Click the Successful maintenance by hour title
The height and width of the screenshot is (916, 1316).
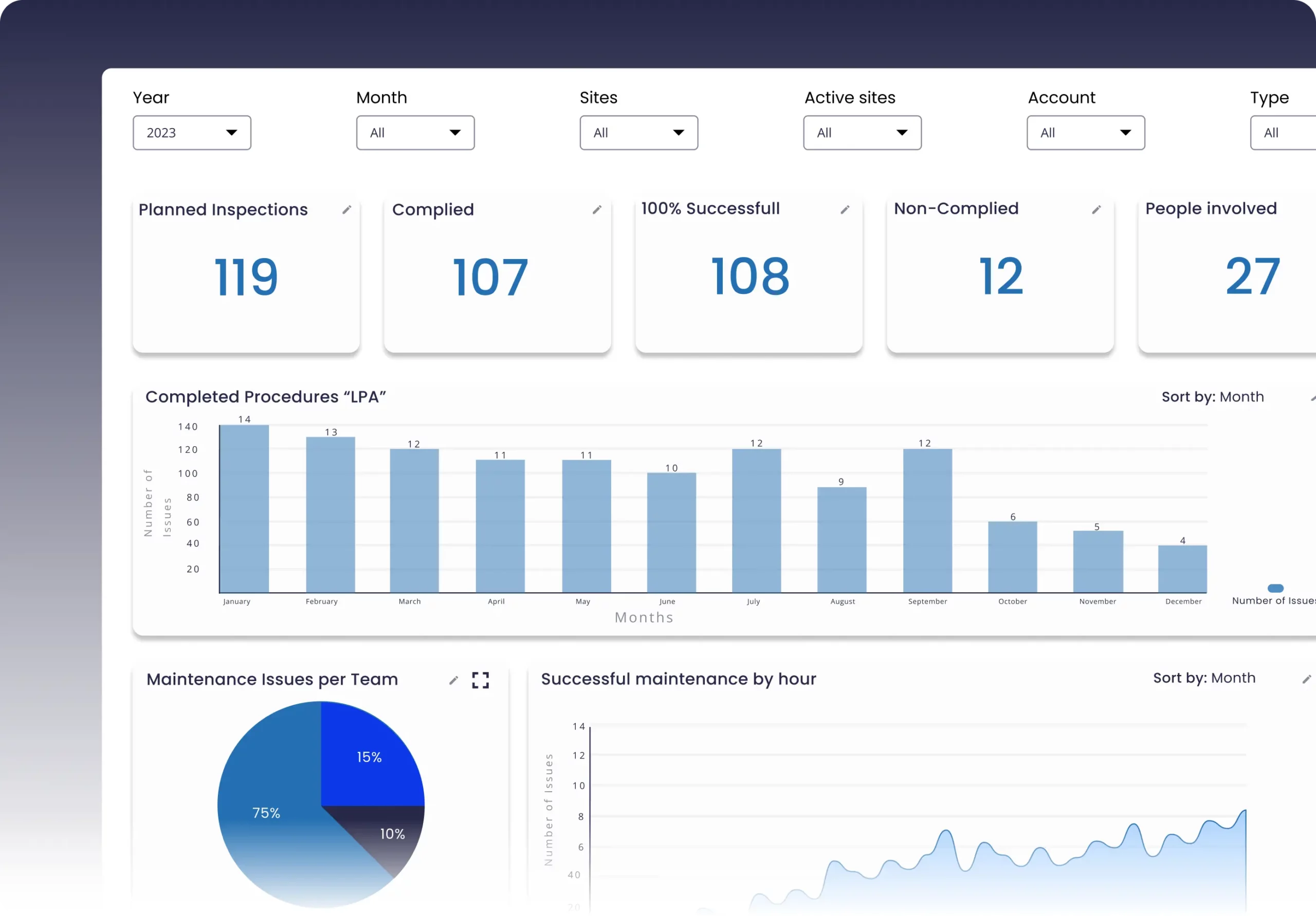(679, 679)
